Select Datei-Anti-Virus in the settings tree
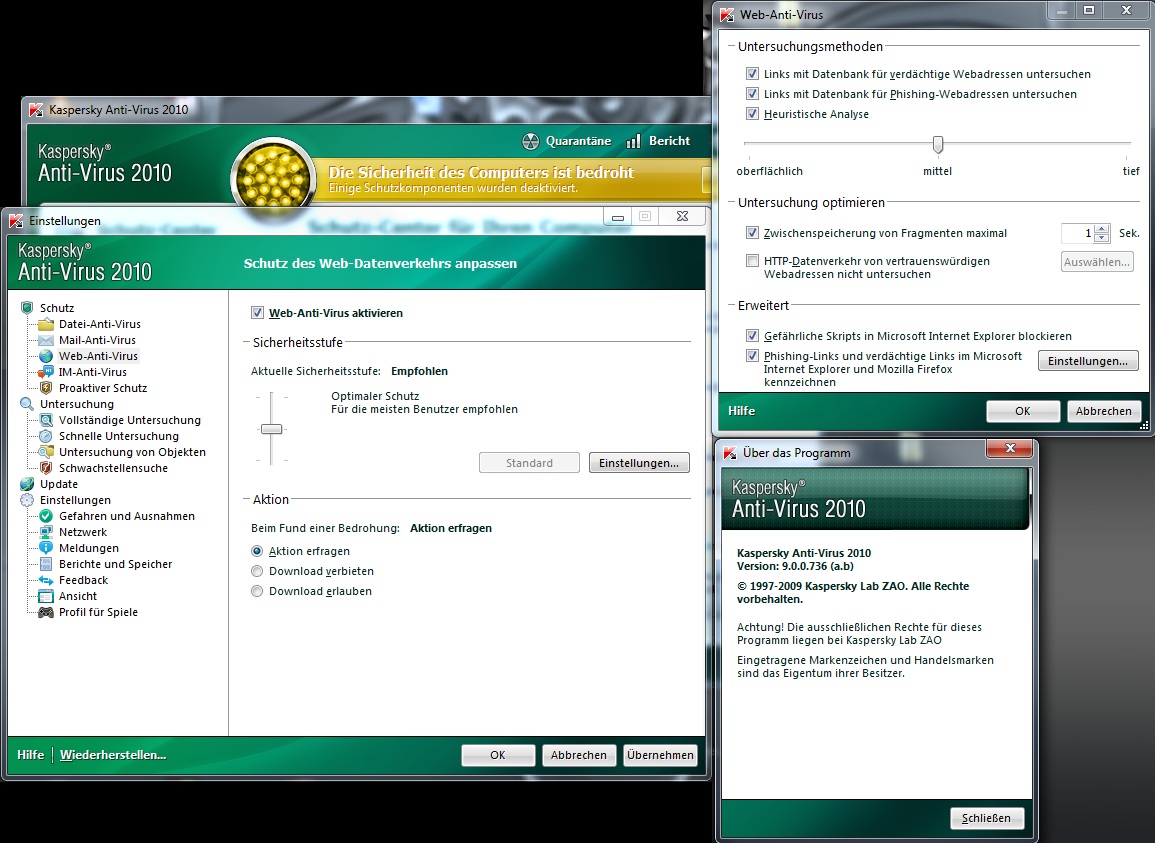The image size is (1155, 843). coord(99,324)
